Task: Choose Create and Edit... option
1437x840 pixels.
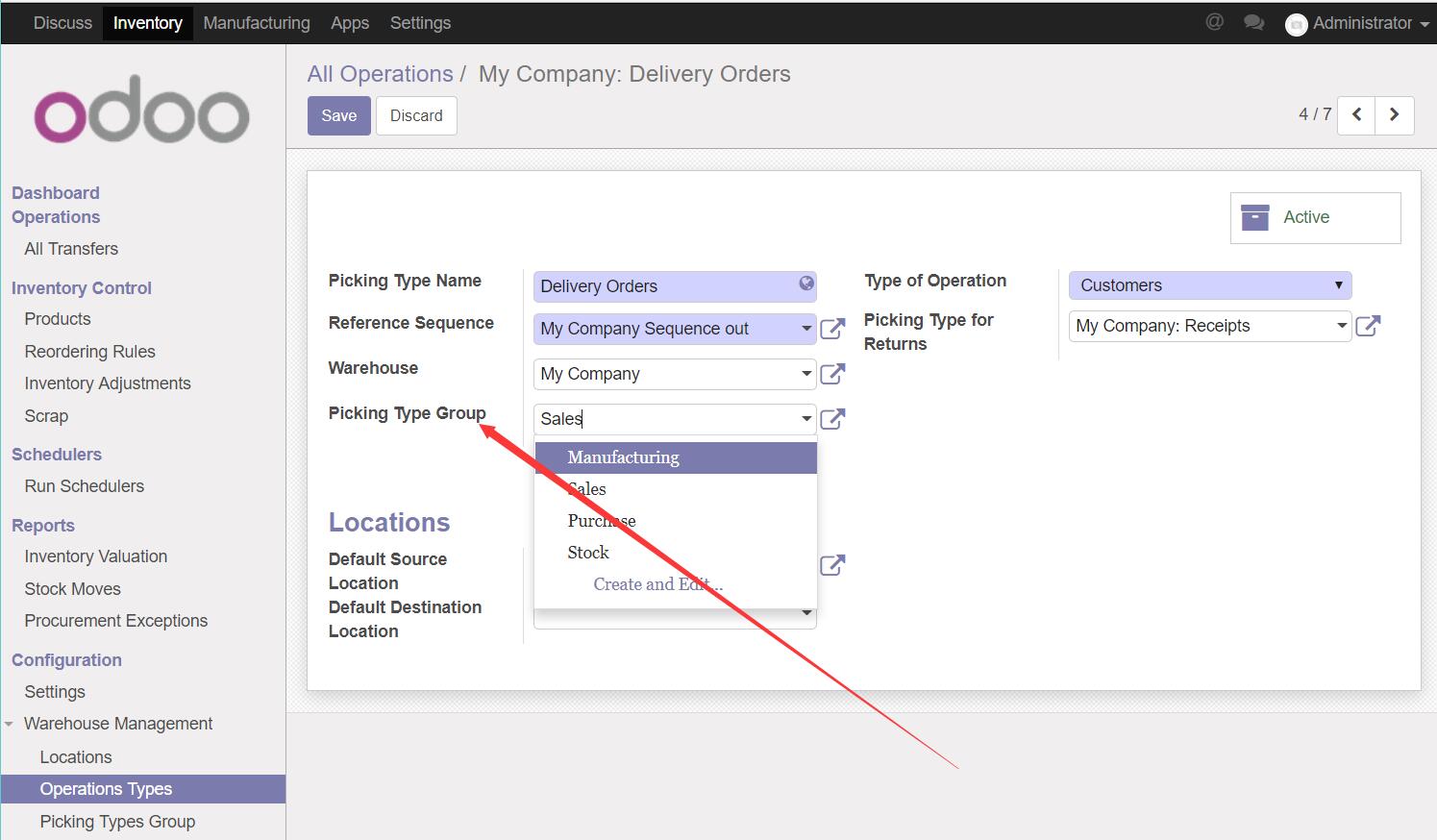Action: pos(676,584)
